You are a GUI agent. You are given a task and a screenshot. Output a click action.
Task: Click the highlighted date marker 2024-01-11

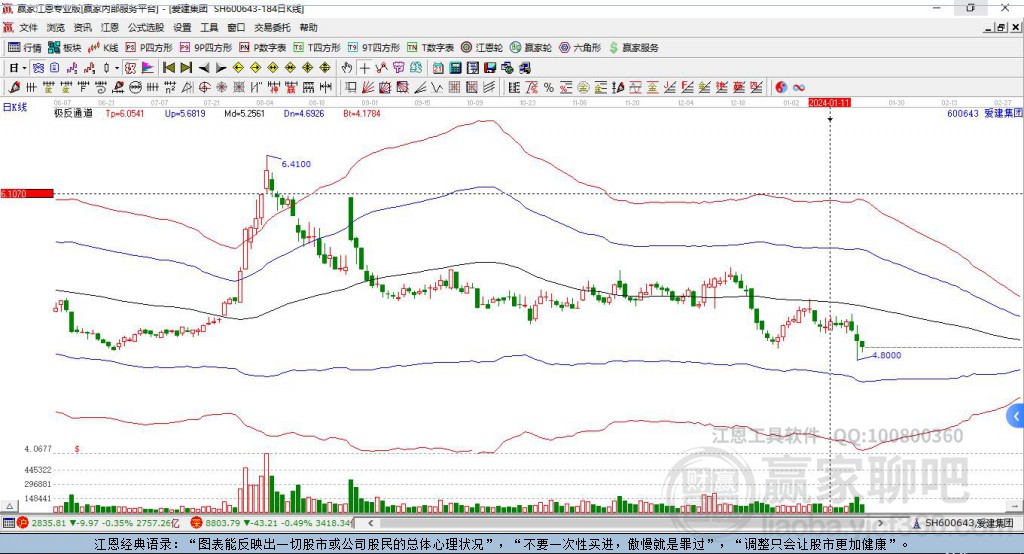(829, 103)
